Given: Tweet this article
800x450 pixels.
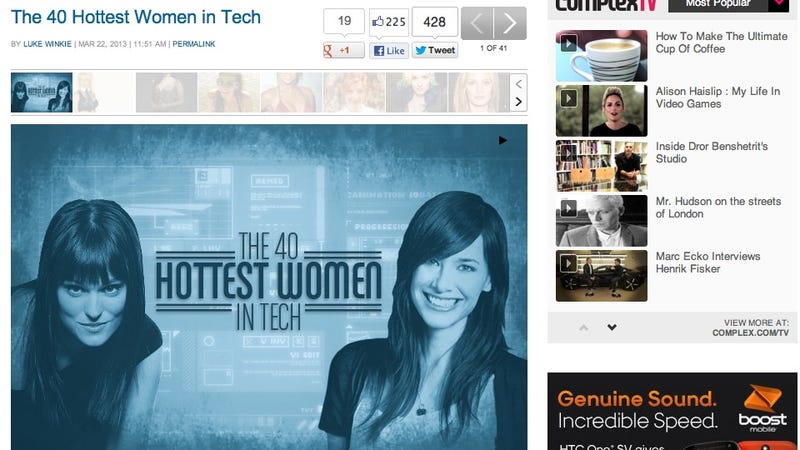Looking at the screenshot, I should pos(435,50).
